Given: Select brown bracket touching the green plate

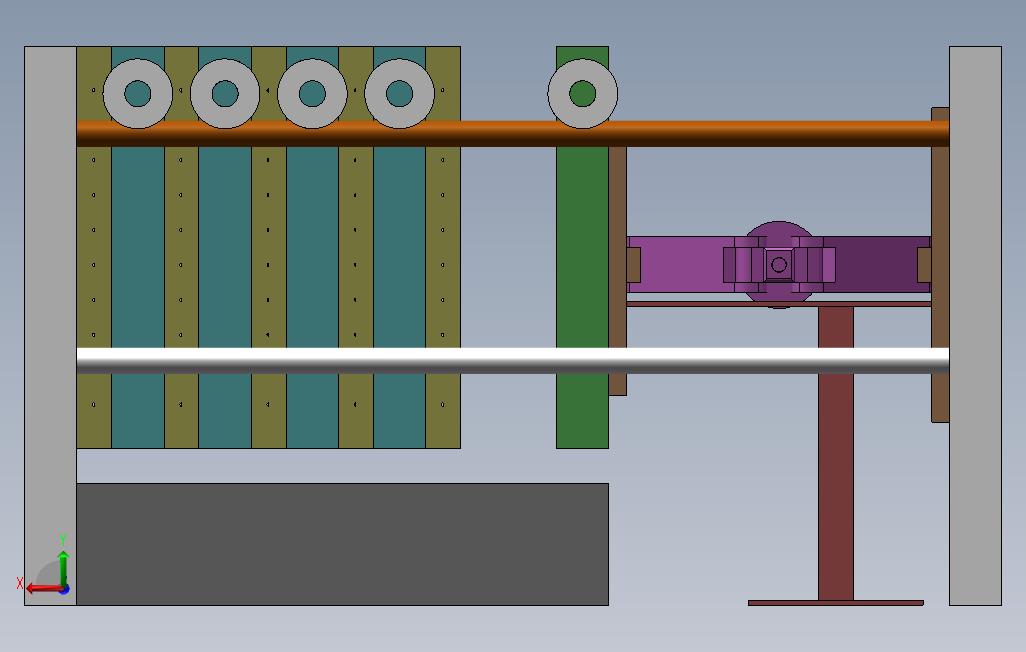Looking at the screenshot, I should tap(618, 271).
